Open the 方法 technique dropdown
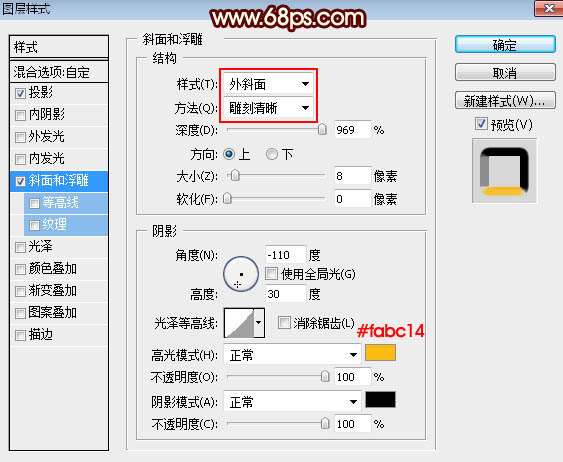This screenshot has height=462, width=563. point(269,108)
